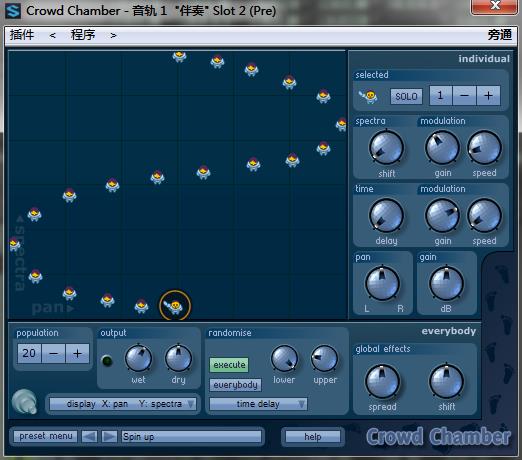This screenshot has width=522, height=460.
Task: Increase selected individual number with plus
Action: point(488,96)
